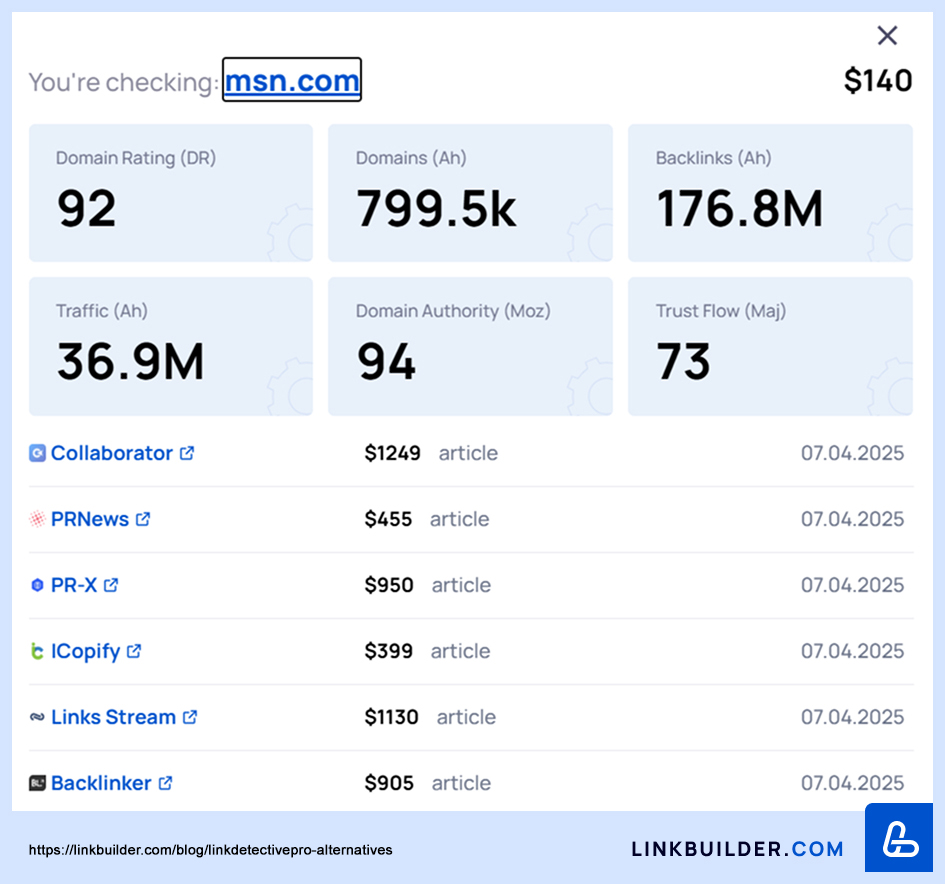Click the Backlinks (Ah) metric card
This screenshot has height=884, width=945.
coord(770,193)
